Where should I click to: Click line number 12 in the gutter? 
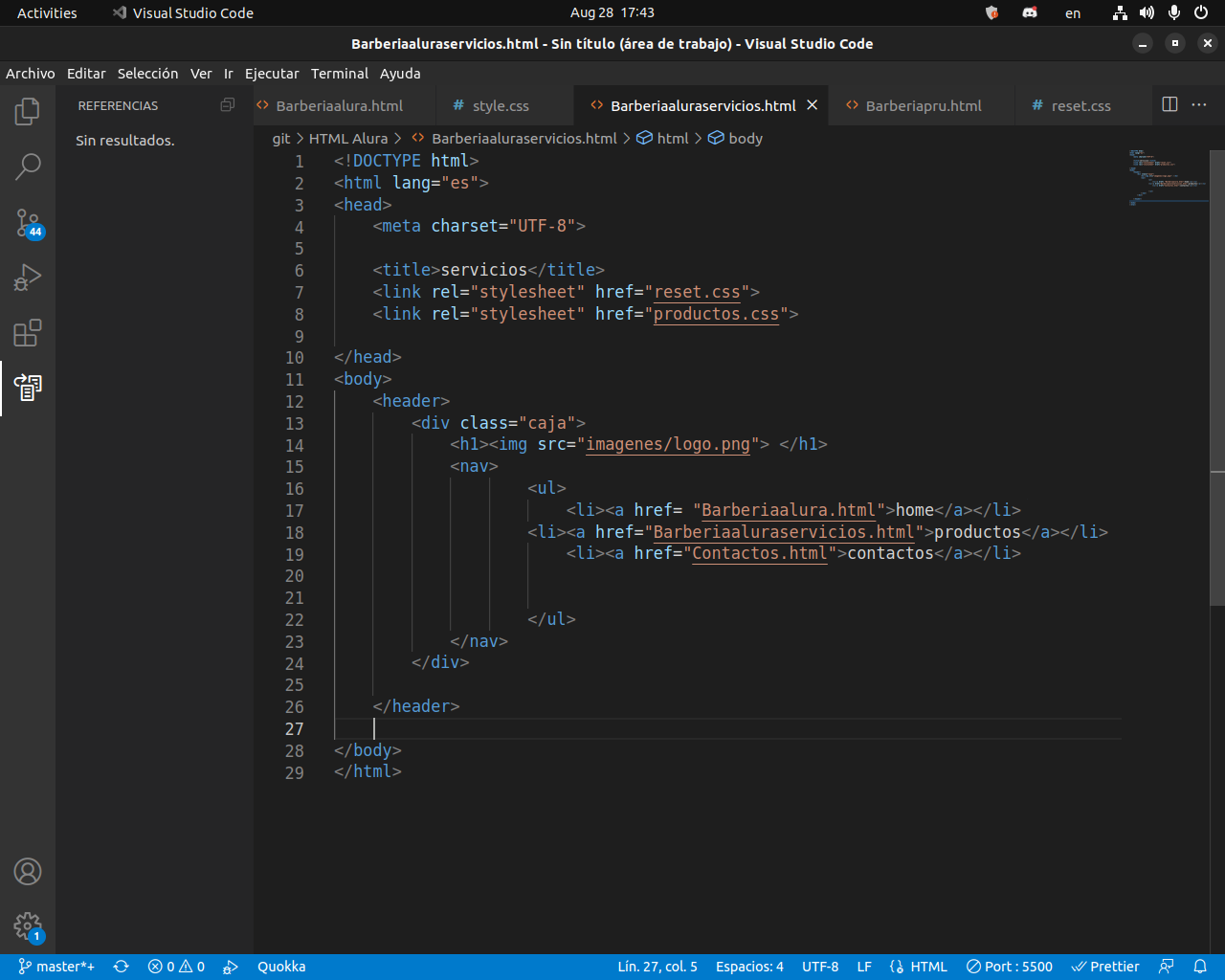(295, 402)
